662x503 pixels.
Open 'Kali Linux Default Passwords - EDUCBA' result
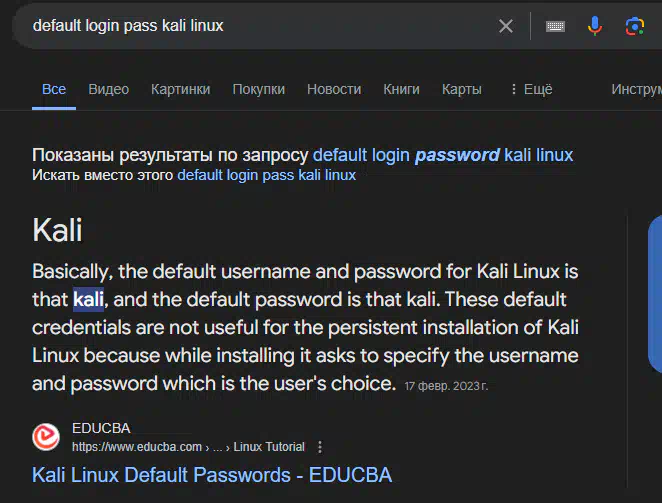click(x=212, y=475)
